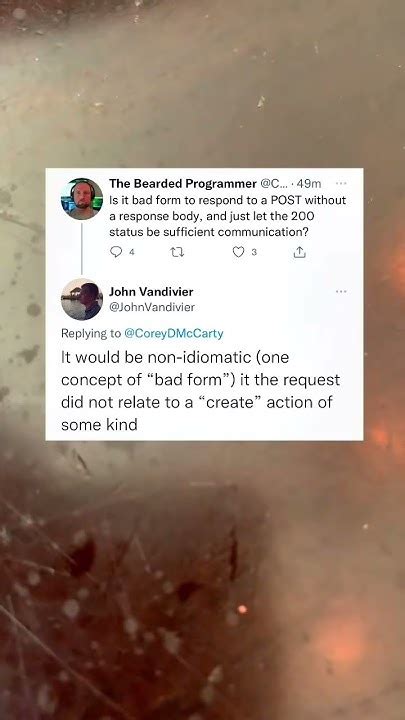Screen dimensions: 405x720
Task: Open more options on Bearded Programmer's tweet
Action: click(341, 183)
